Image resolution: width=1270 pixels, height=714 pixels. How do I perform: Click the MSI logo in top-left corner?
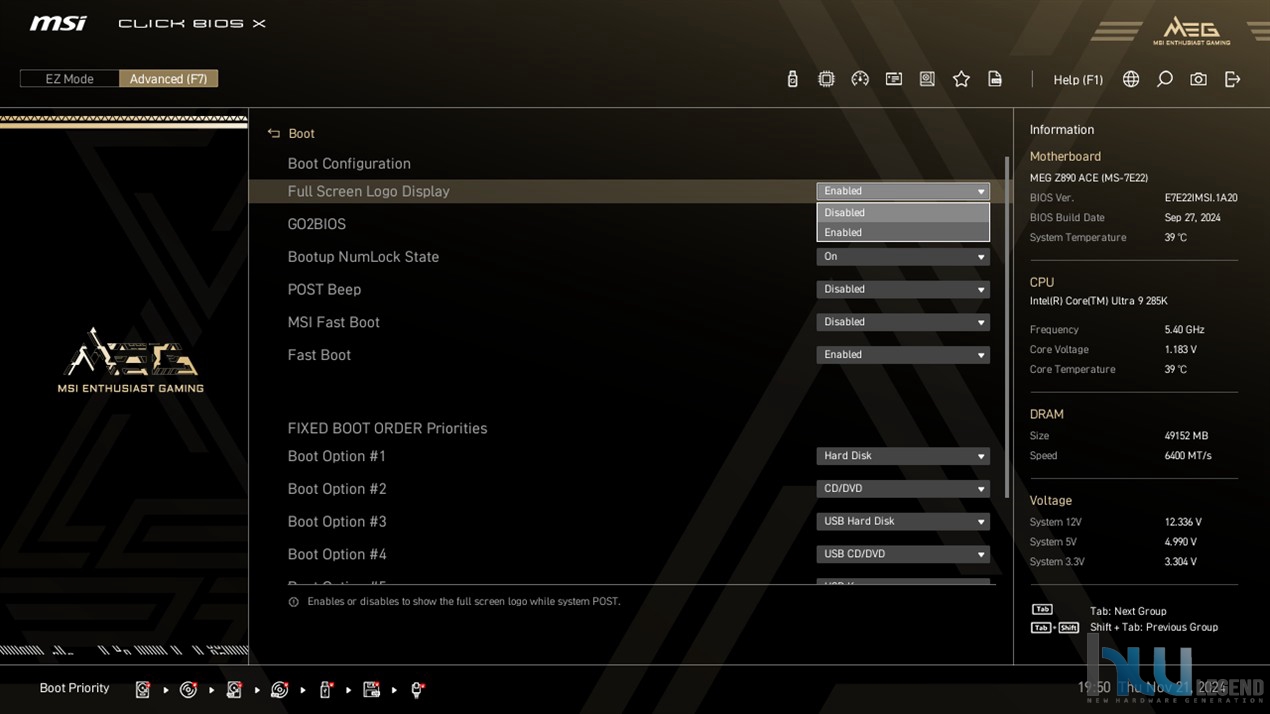click(58, 23)
